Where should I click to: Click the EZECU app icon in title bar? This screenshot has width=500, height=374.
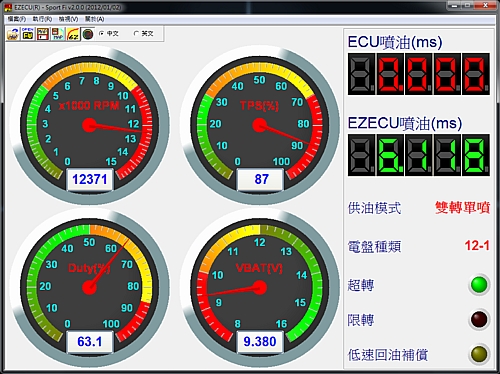(x=8, y=7)
